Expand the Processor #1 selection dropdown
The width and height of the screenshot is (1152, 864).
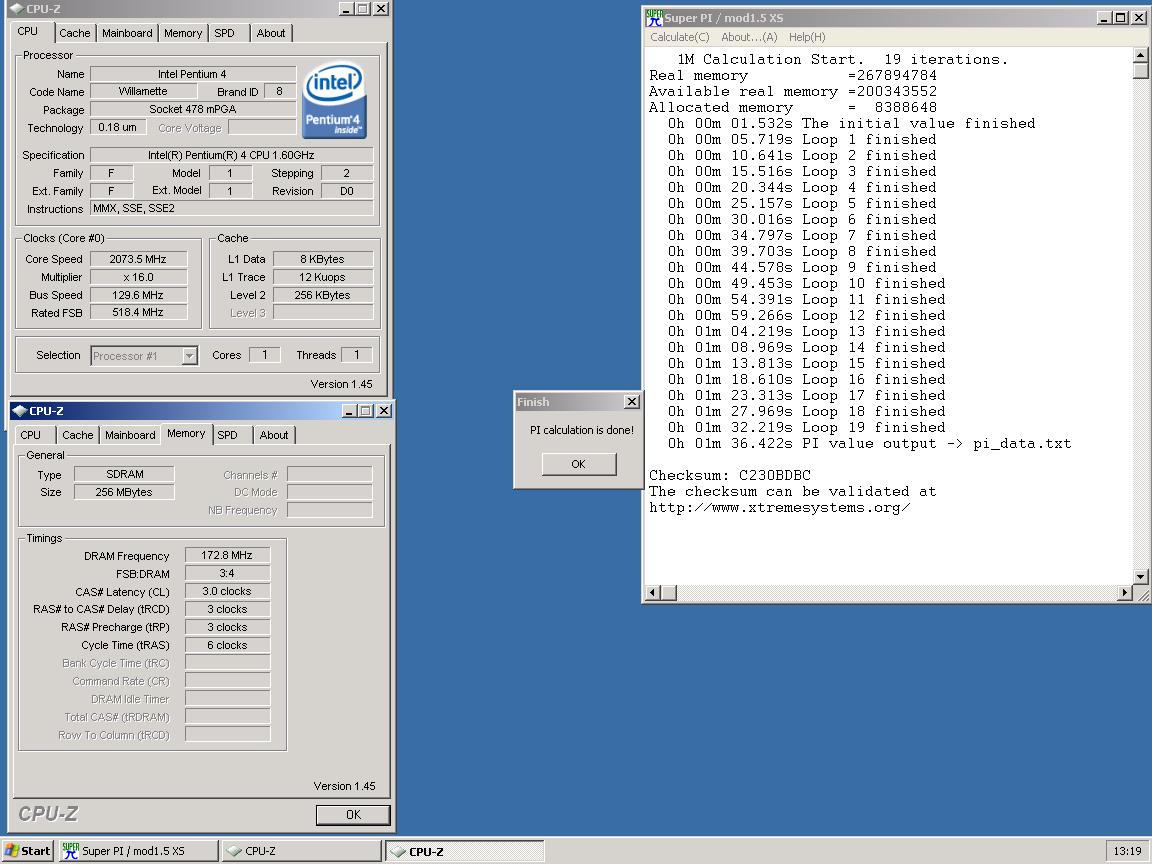(x=190, y=356)
